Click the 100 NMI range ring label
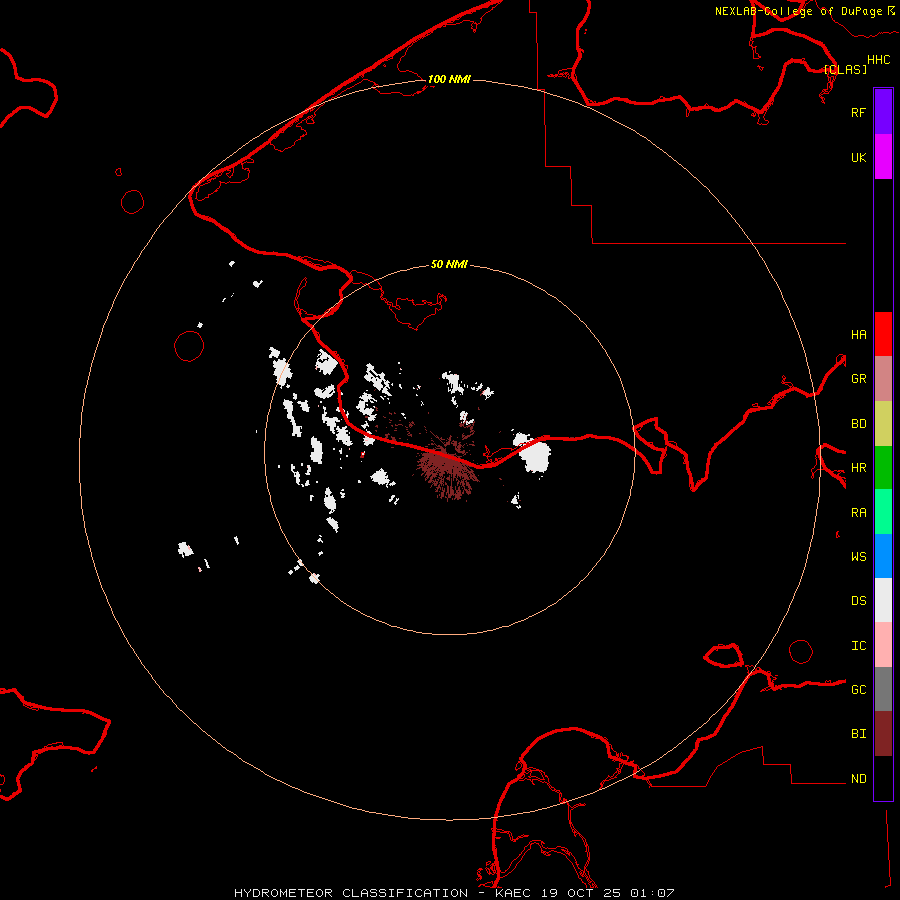Screen dimensions: 900x900 (449, 79)
